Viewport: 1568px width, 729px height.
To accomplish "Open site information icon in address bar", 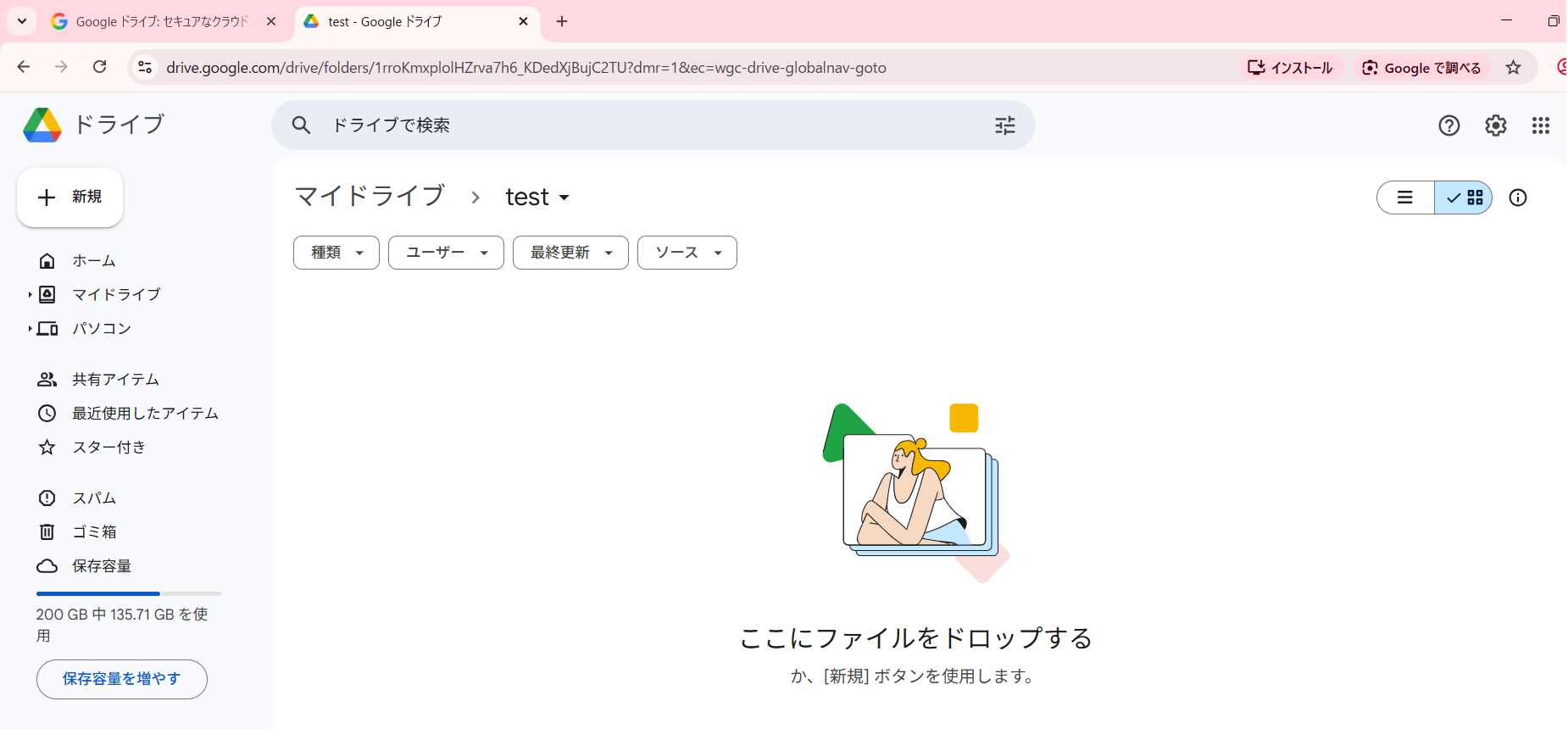I will point(145,67).
